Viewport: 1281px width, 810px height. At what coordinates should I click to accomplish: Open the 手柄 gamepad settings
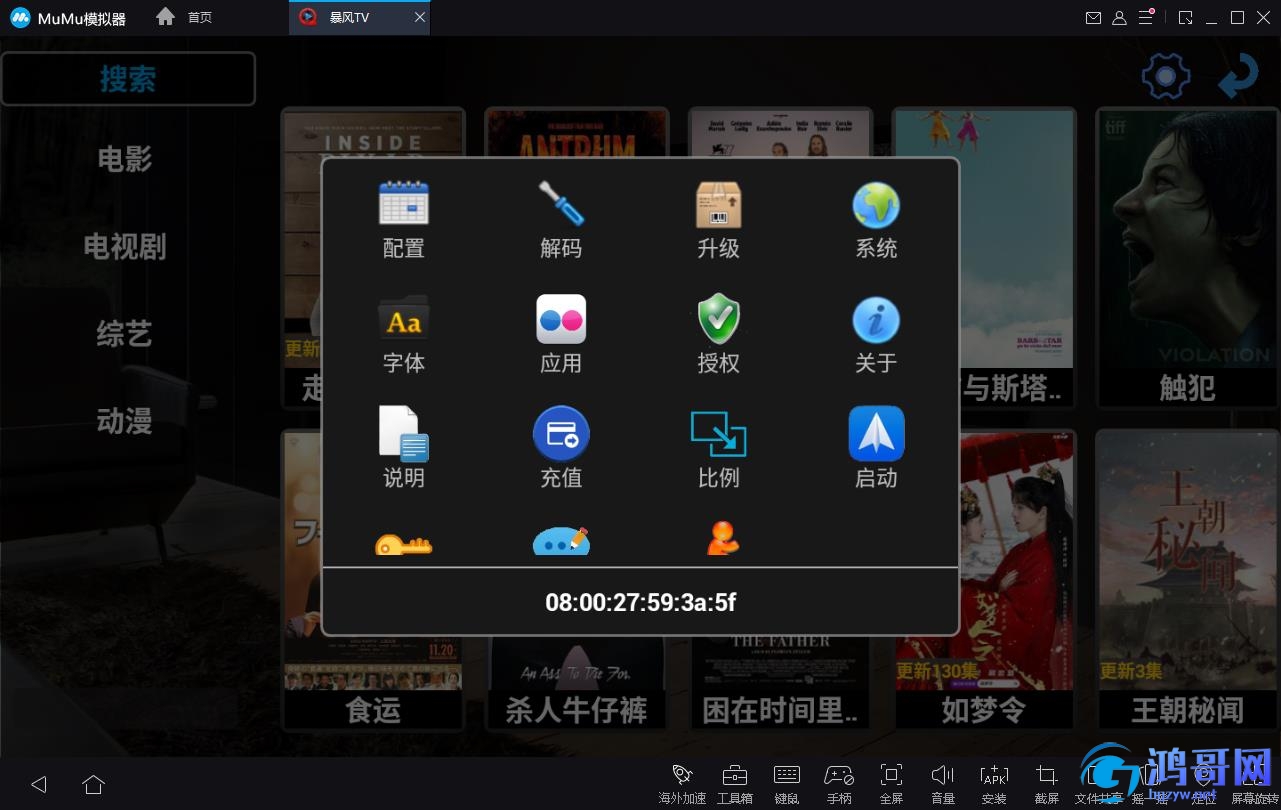(x=839, y=783)
